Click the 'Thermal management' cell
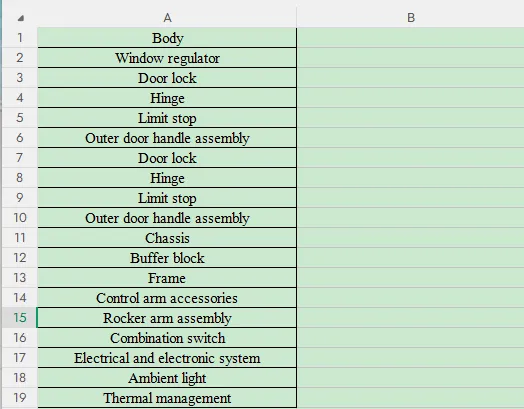Viewport: 524px width, 409px height. pyautogui.click(x=167, y=398)
